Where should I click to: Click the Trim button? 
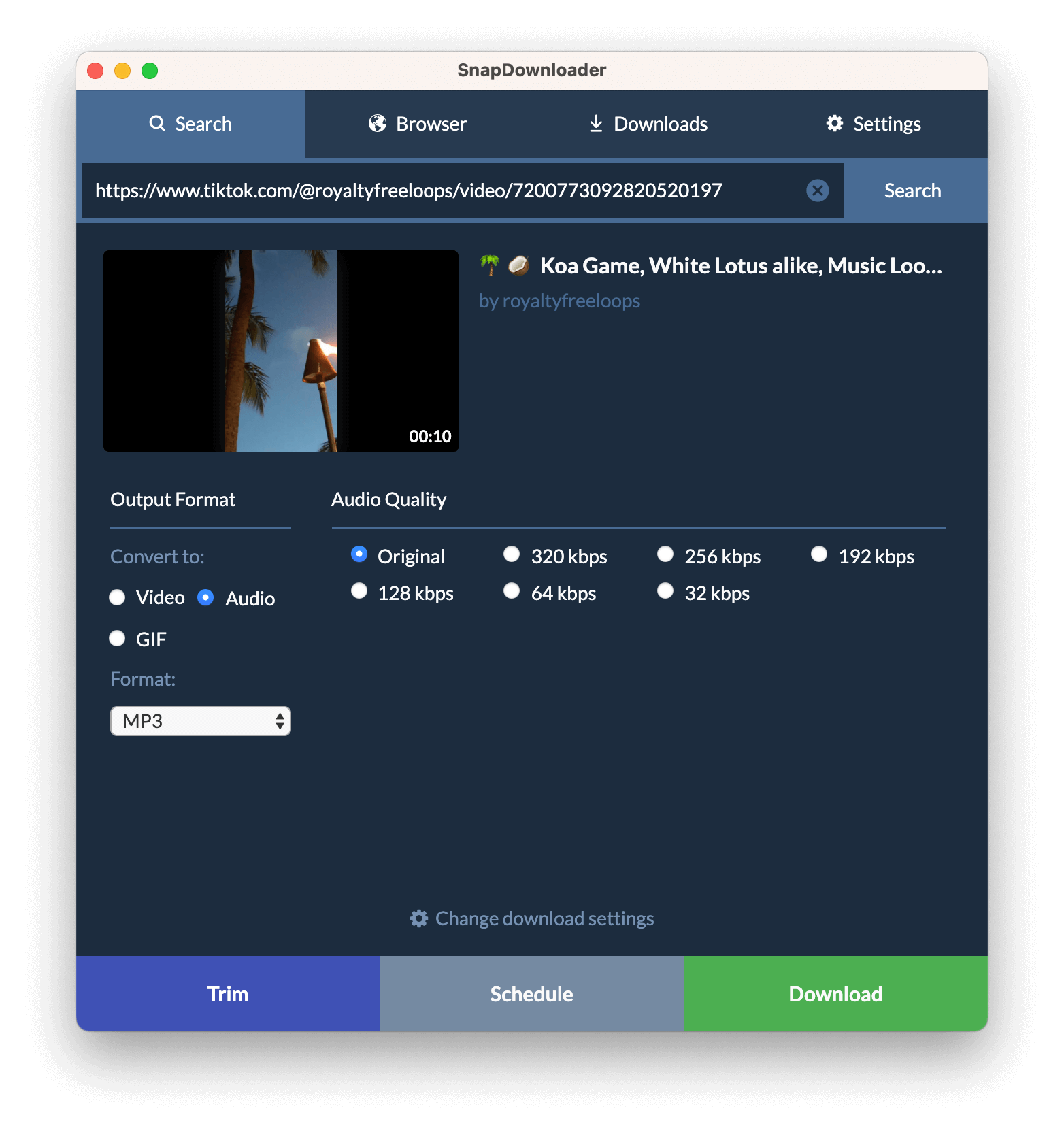click(x=228, y=994)
